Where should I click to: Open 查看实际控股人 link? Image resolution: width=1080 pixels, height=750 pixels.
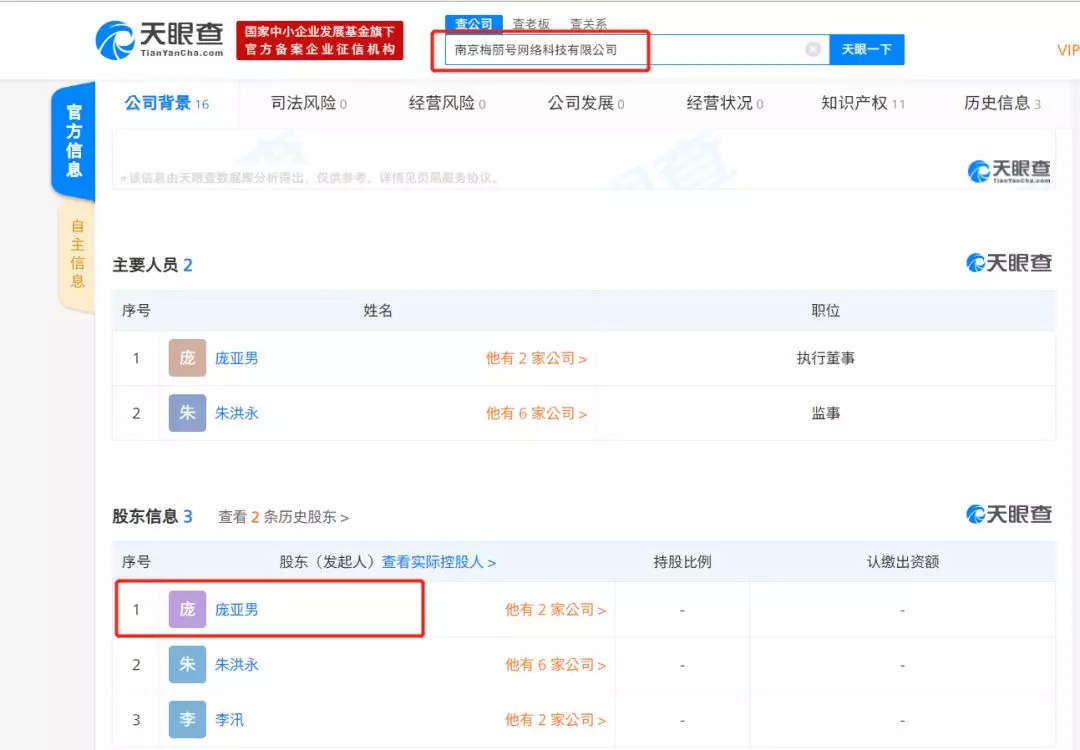coord(439,562)
